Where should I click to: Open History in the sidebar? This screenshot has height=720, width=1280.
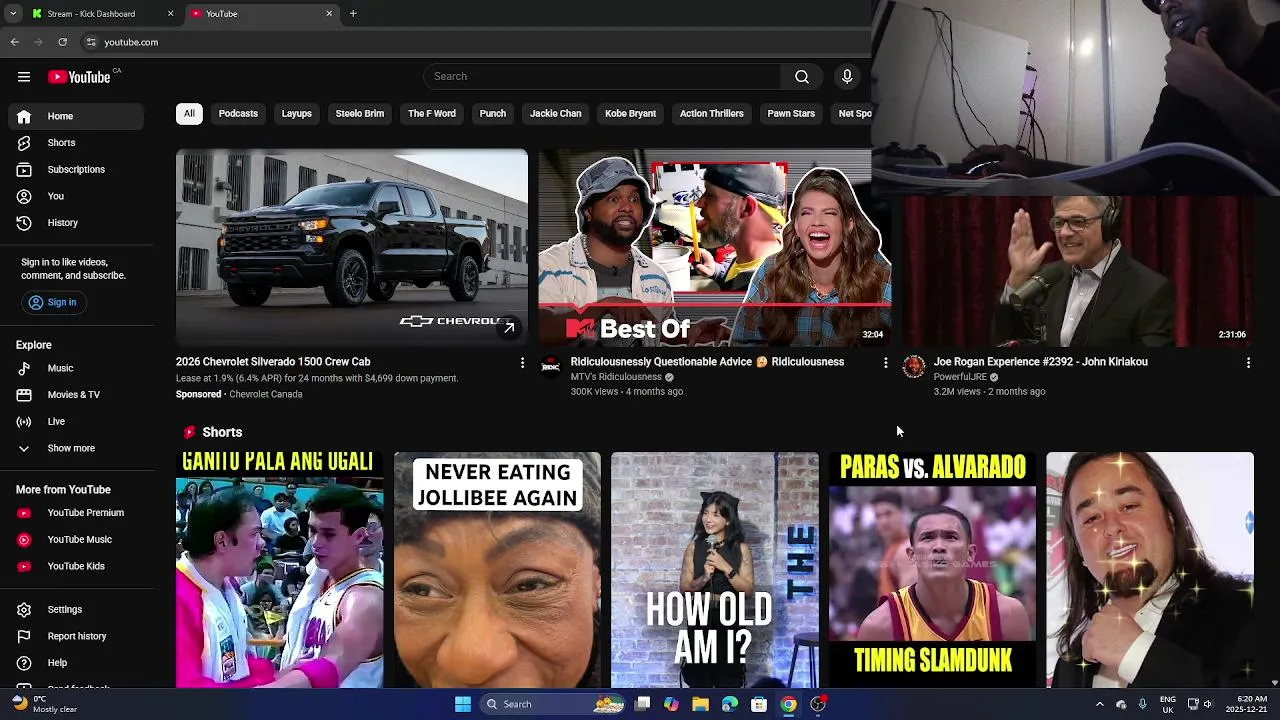[76, 223]
